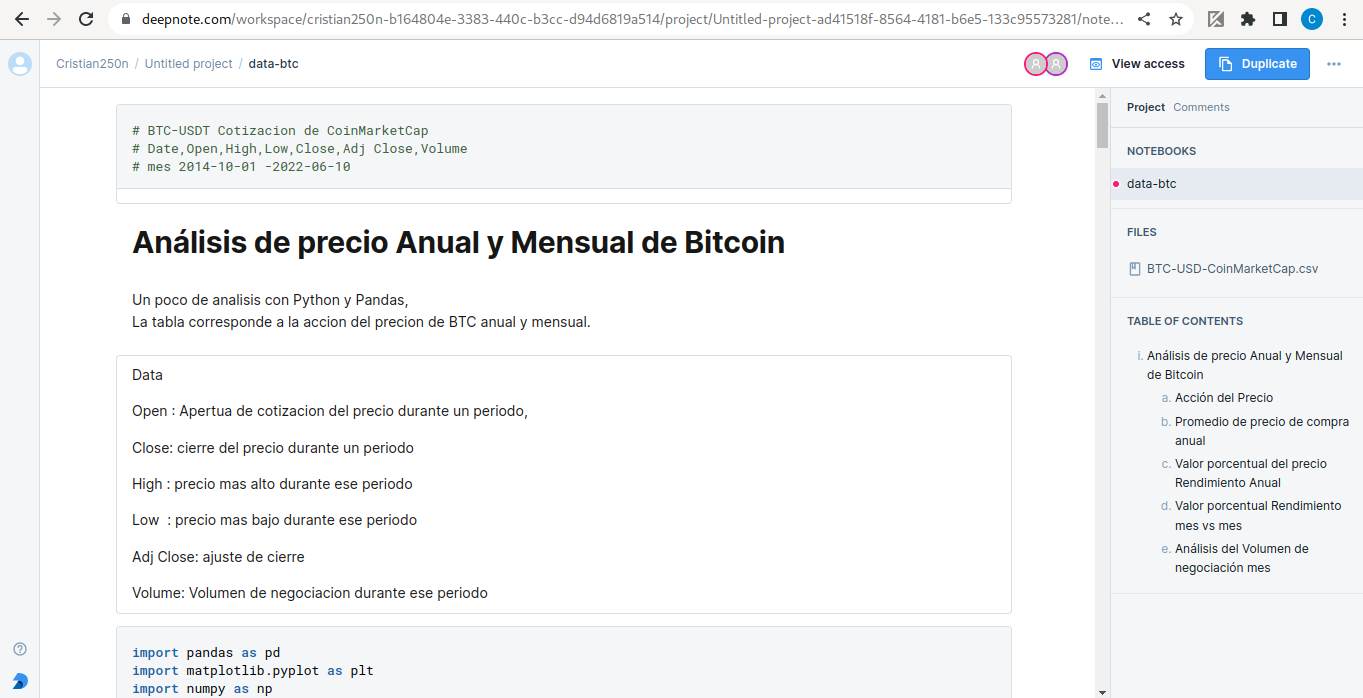Image resolution: width=1363 pixels, height=698 pixels.
Task: Jump to Acción del Precio section
Action: click(1223, 398)
